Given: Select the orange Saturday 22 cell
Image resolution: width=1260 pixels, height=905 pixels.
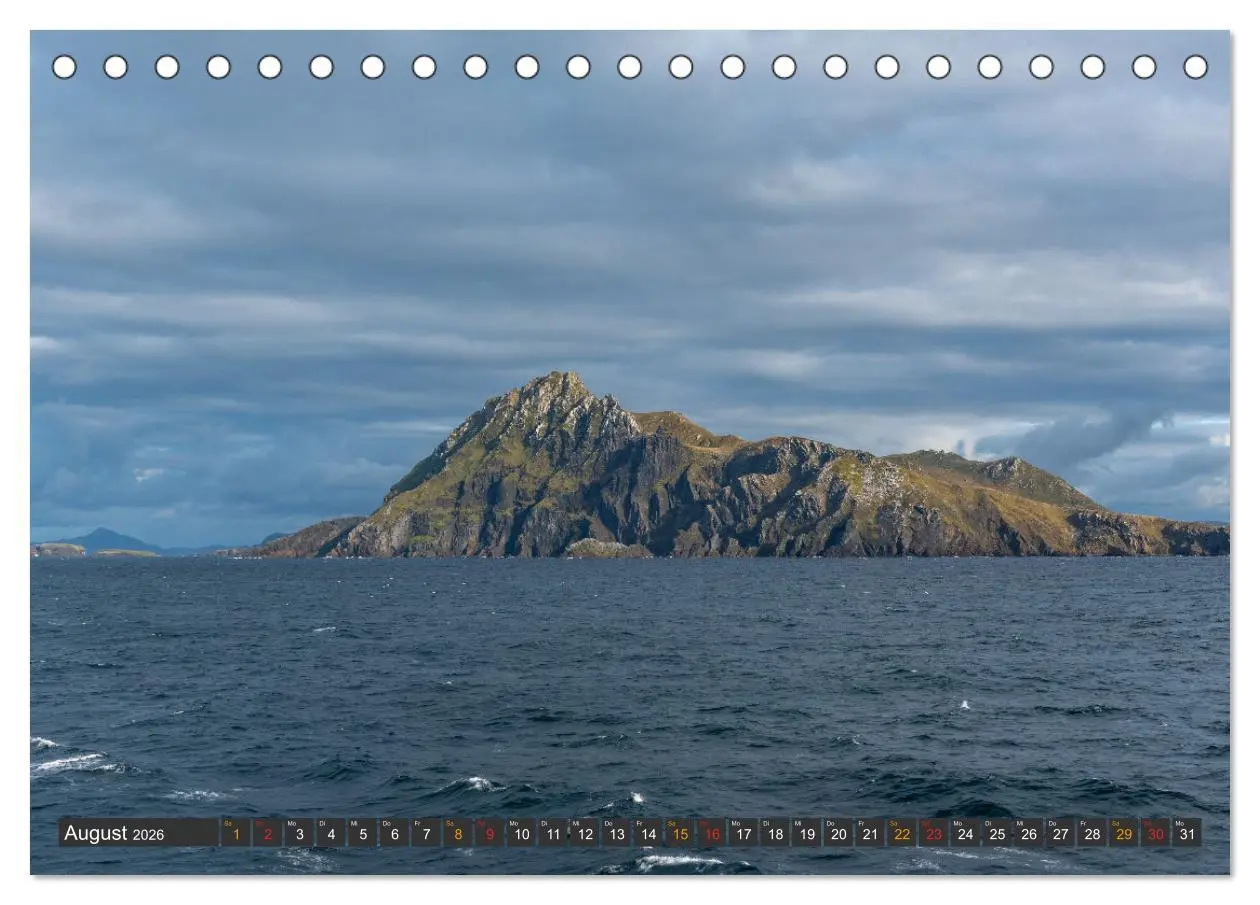Looking at the screenshot, I should [x=902, y=832].
